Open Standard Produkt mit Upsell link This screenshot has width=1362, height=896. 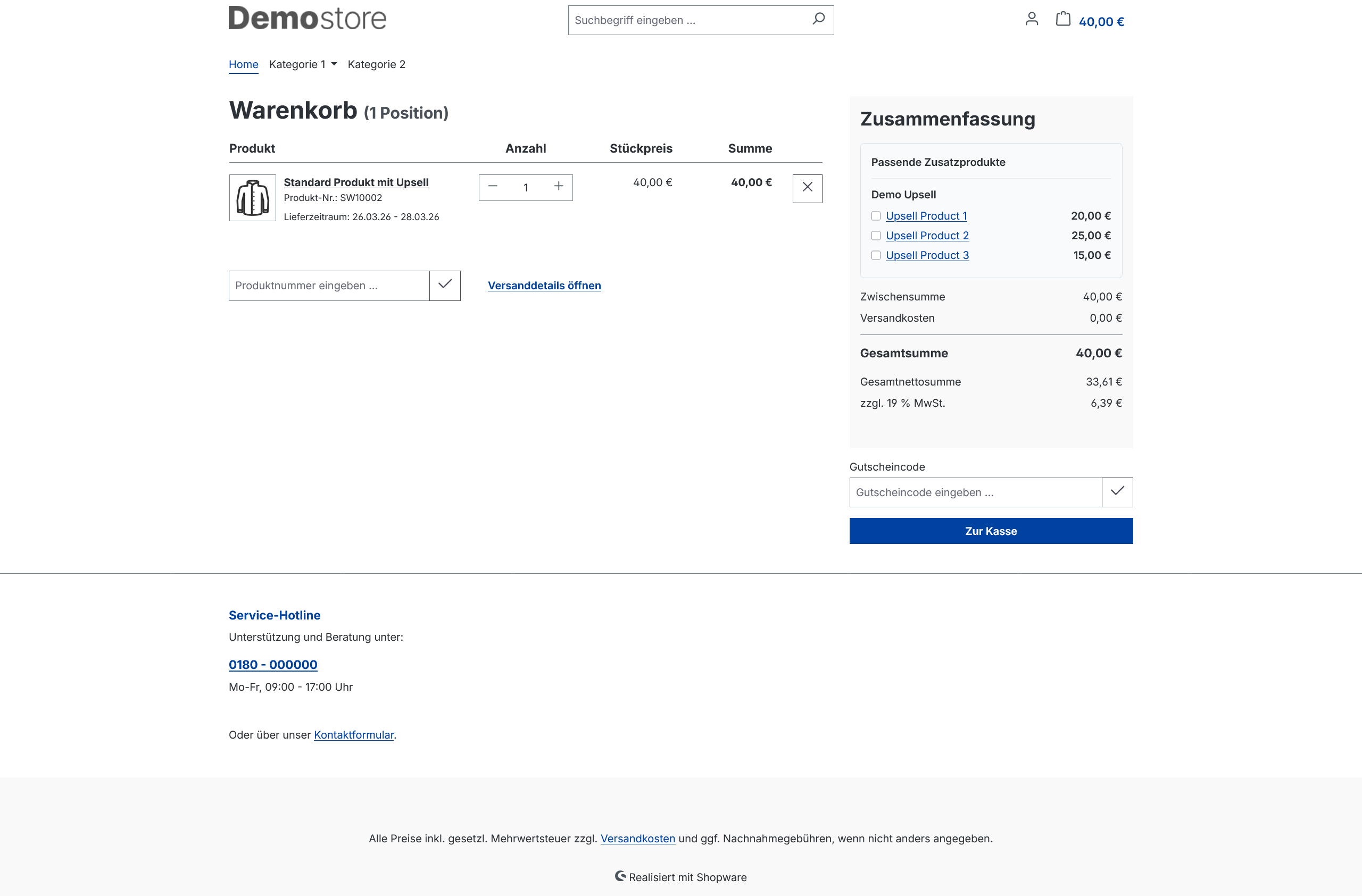click(356, 182)
